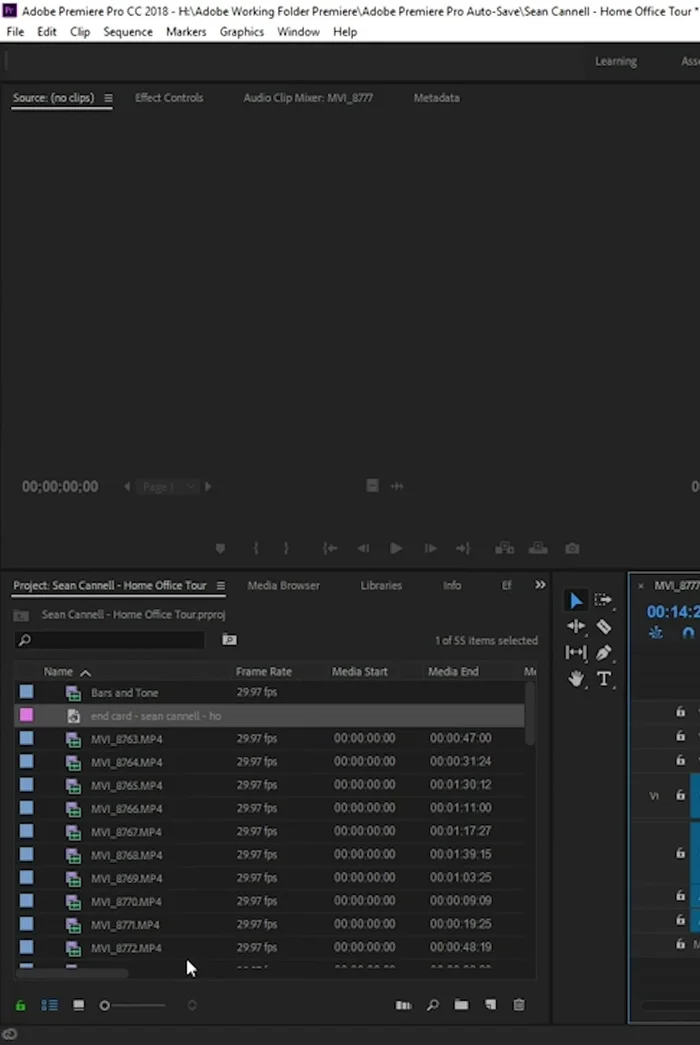
Task: Click the thumbnail zoom slider in Project panel
Action: coord(105,1005)
